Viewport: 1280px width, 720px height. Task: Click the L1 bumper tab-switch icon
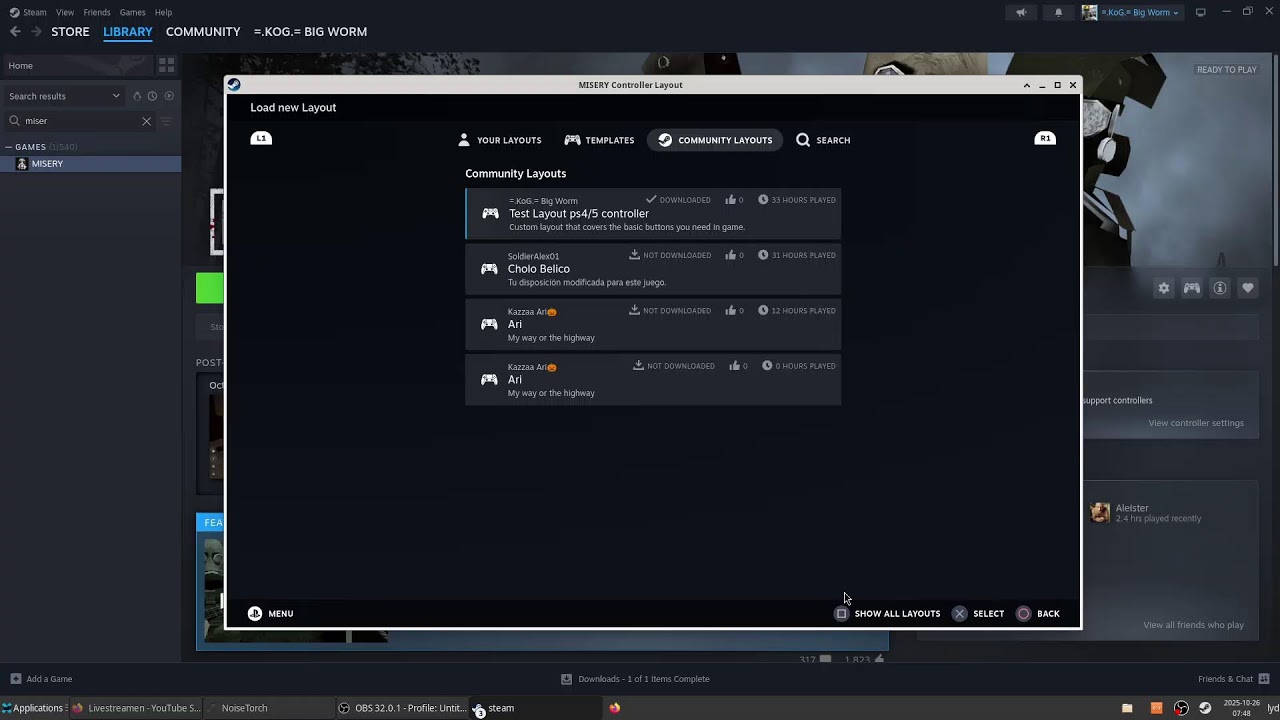click(x=261, y=138)
